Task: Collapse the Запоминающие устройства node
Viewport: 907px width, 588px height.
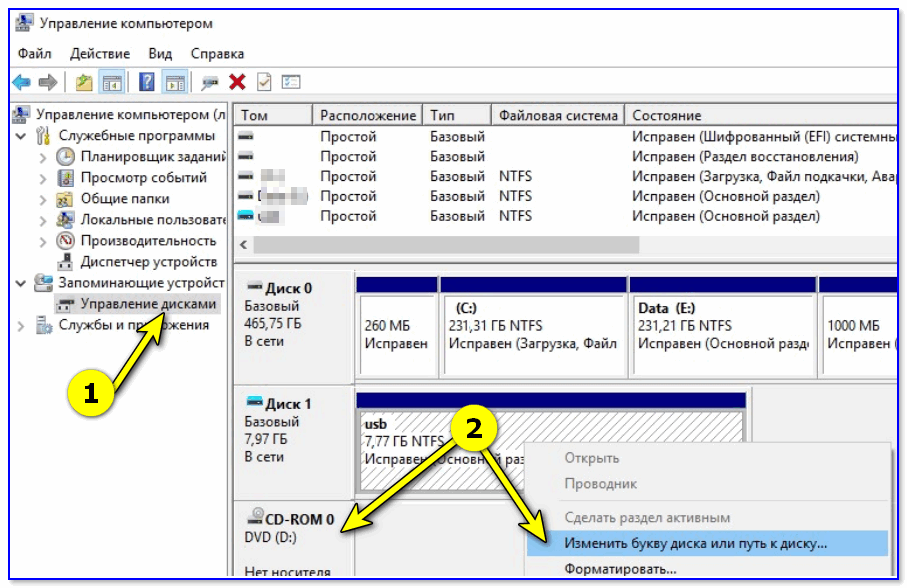Action: [x=22, y=283]
